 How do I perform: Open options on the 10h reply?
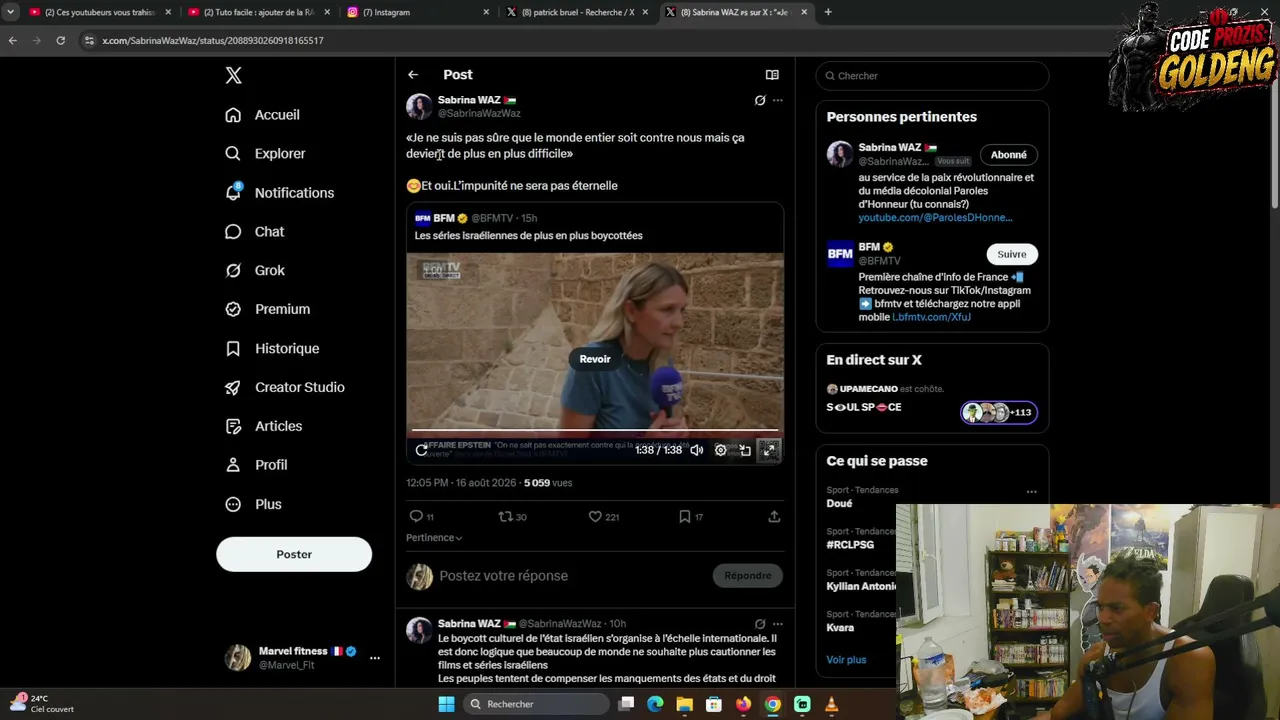tap(778, 624)
